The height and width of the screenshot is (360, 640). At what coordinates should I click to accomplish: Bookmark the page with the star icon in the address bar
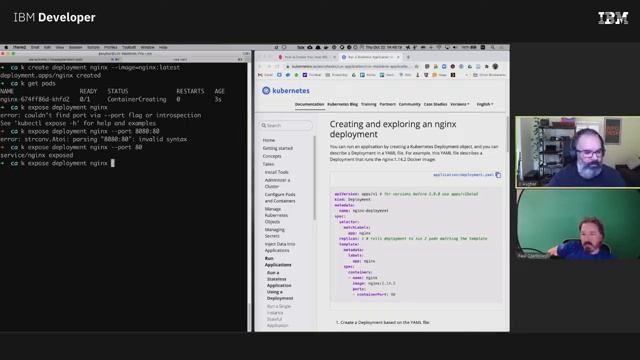(x=416, y=66)
